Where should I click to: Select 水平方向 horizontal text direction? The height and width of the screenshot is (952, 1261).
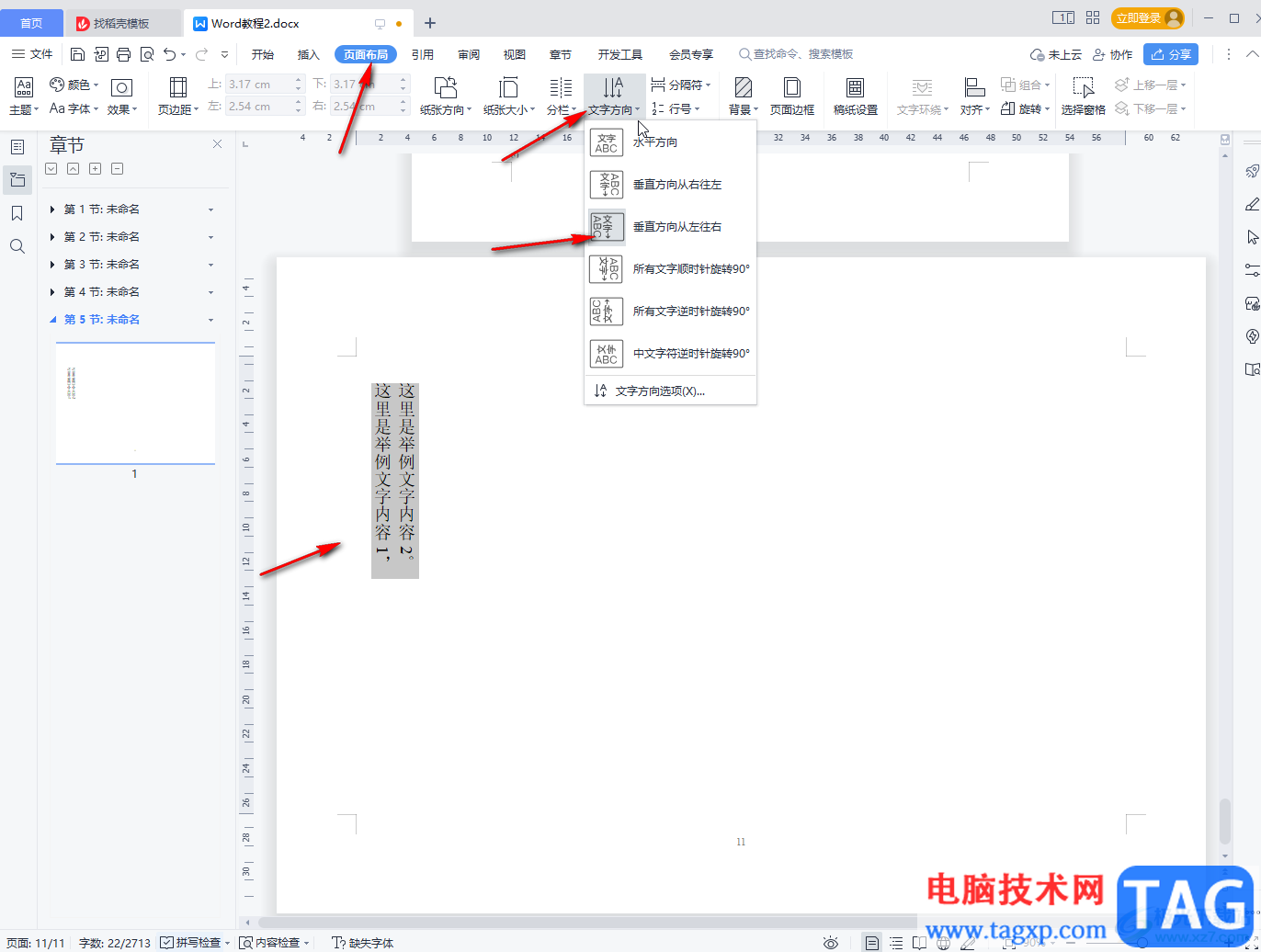[670, 142]
